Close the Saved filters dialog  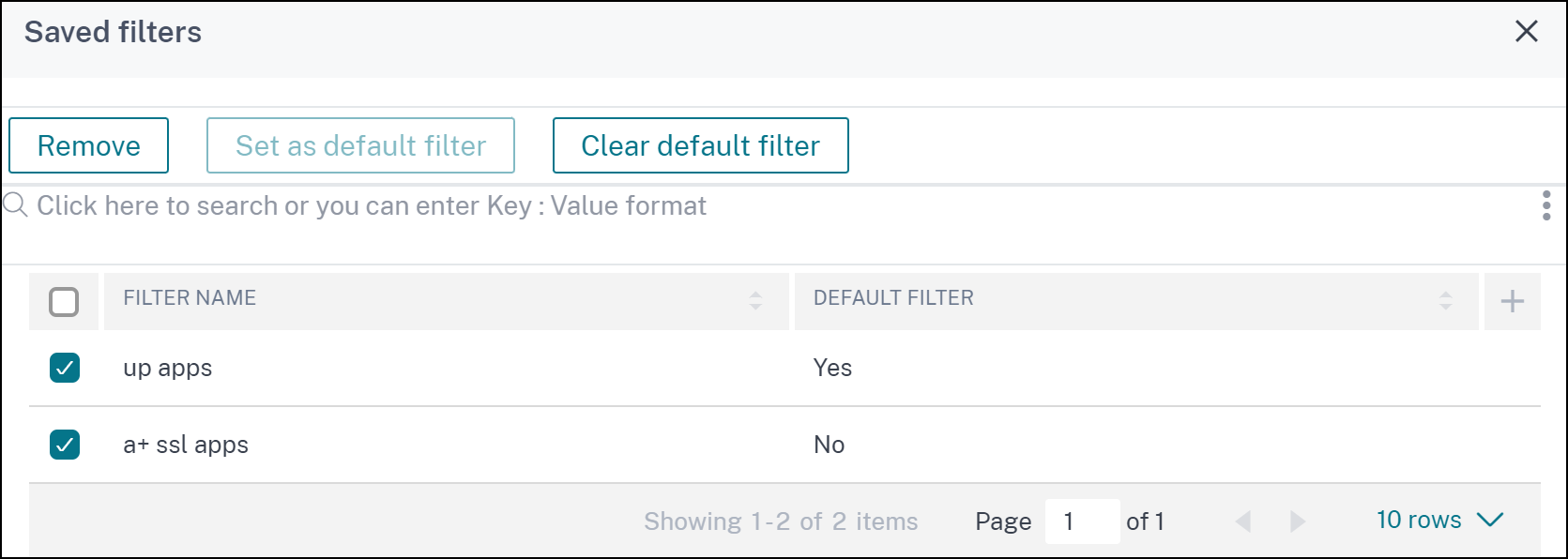point(1527,32)
